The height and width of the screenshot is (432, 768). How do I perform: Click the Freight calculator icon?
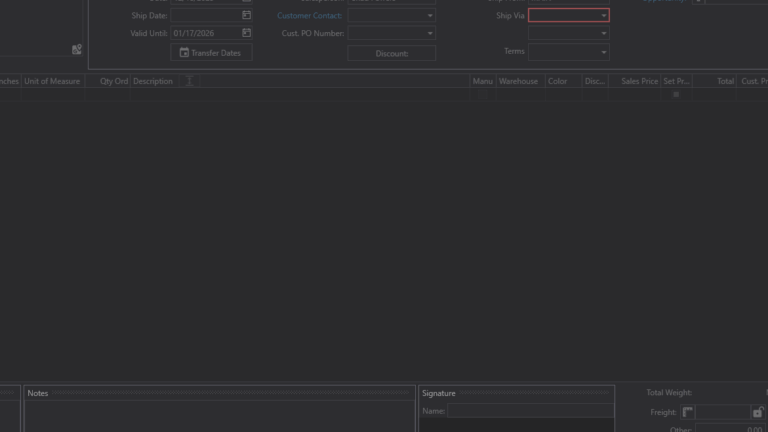click(688, 412)
